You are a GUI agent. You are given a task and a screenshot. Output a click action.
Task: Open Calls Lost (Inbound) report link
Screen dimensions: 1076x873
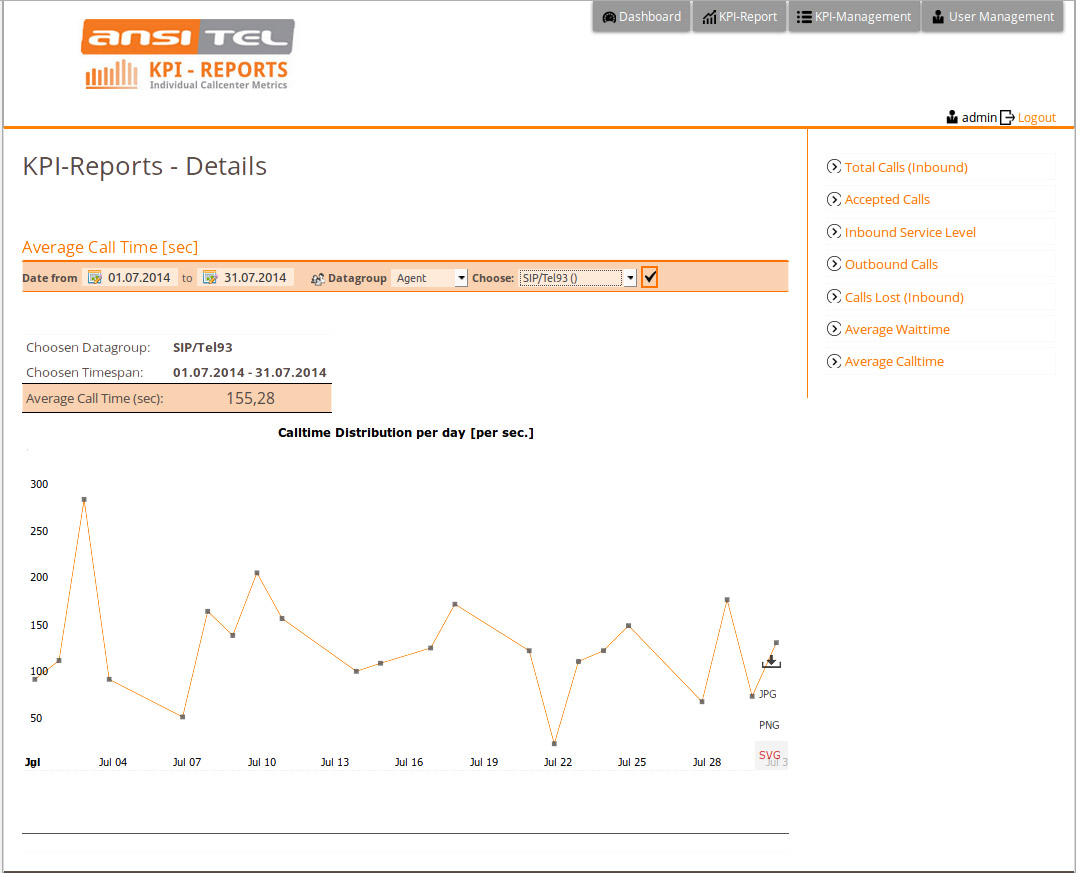pyautogui.click(x=904, y=297)
